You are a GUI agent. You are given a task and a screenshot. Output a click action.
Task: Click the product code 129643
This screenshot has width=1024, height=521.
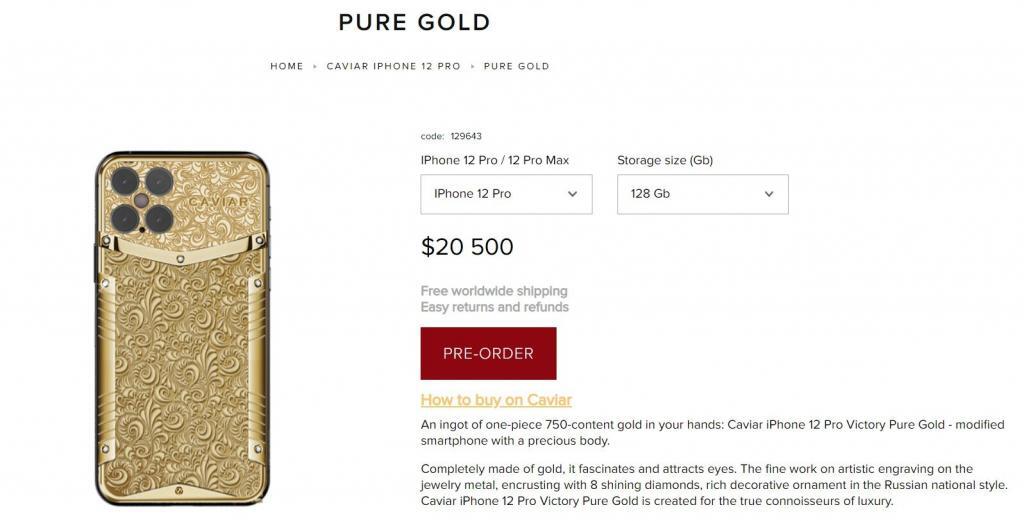click(x=466, y=136)
